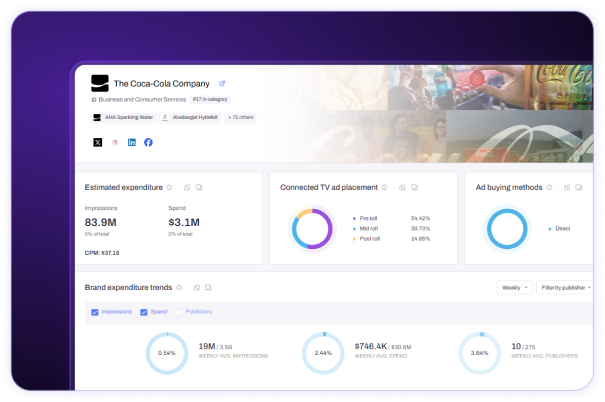The height and width of the screenshot is (402, 605).
Task: Copy the Estimated expenditure card
Action: pyautogui.click(x=199, y=187)
